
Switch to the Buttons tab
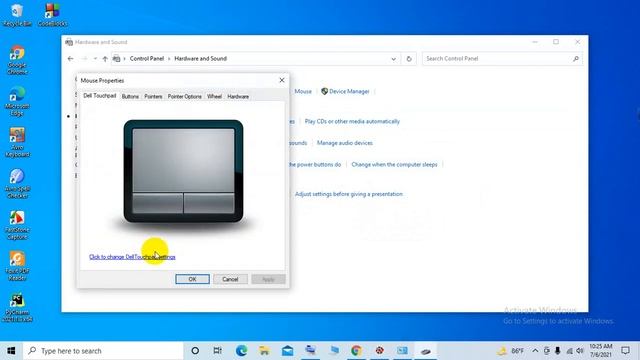tap(130, 97)
